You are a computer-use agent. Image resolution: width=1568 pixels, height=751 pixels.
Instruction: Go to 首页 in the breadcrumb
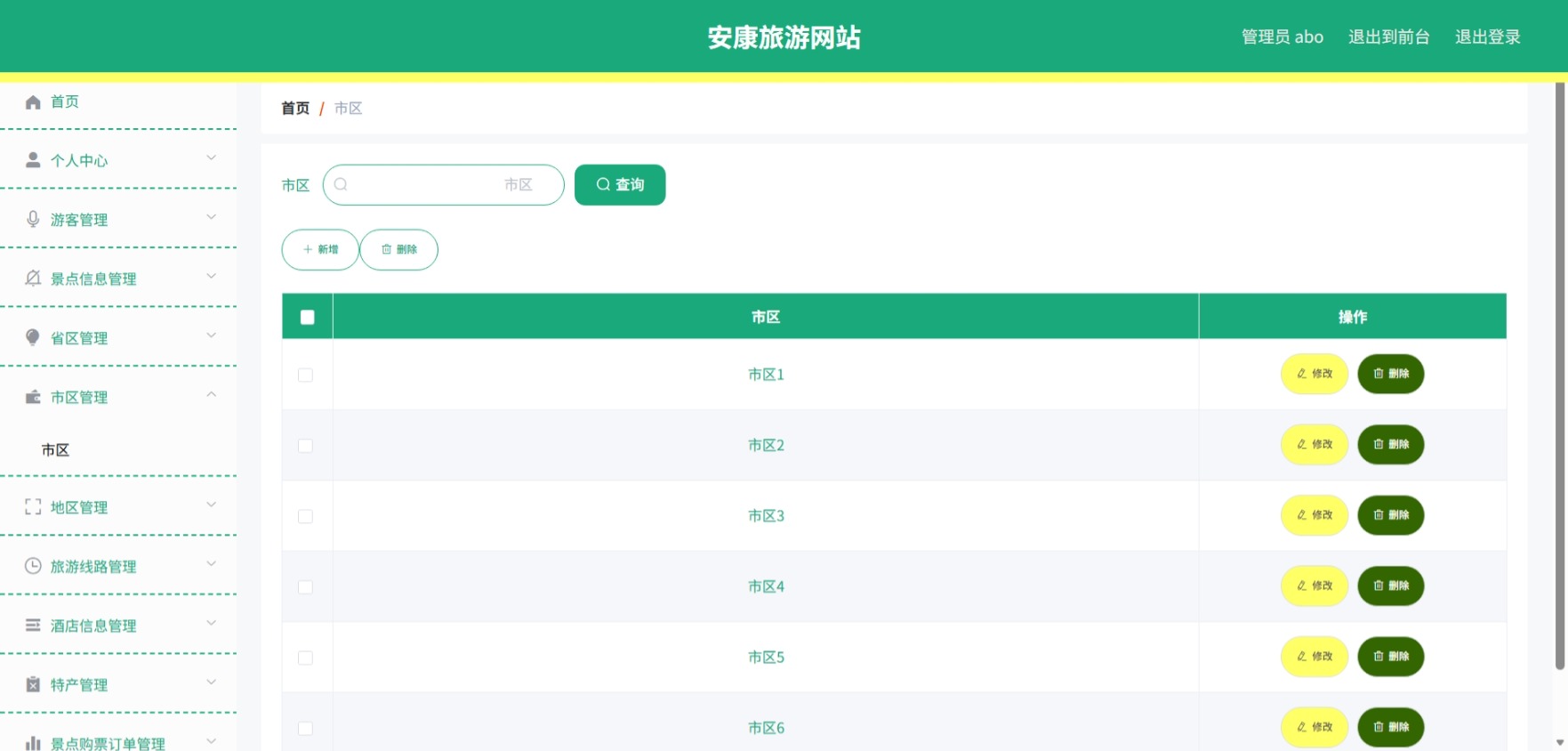[x=295, y=109]
